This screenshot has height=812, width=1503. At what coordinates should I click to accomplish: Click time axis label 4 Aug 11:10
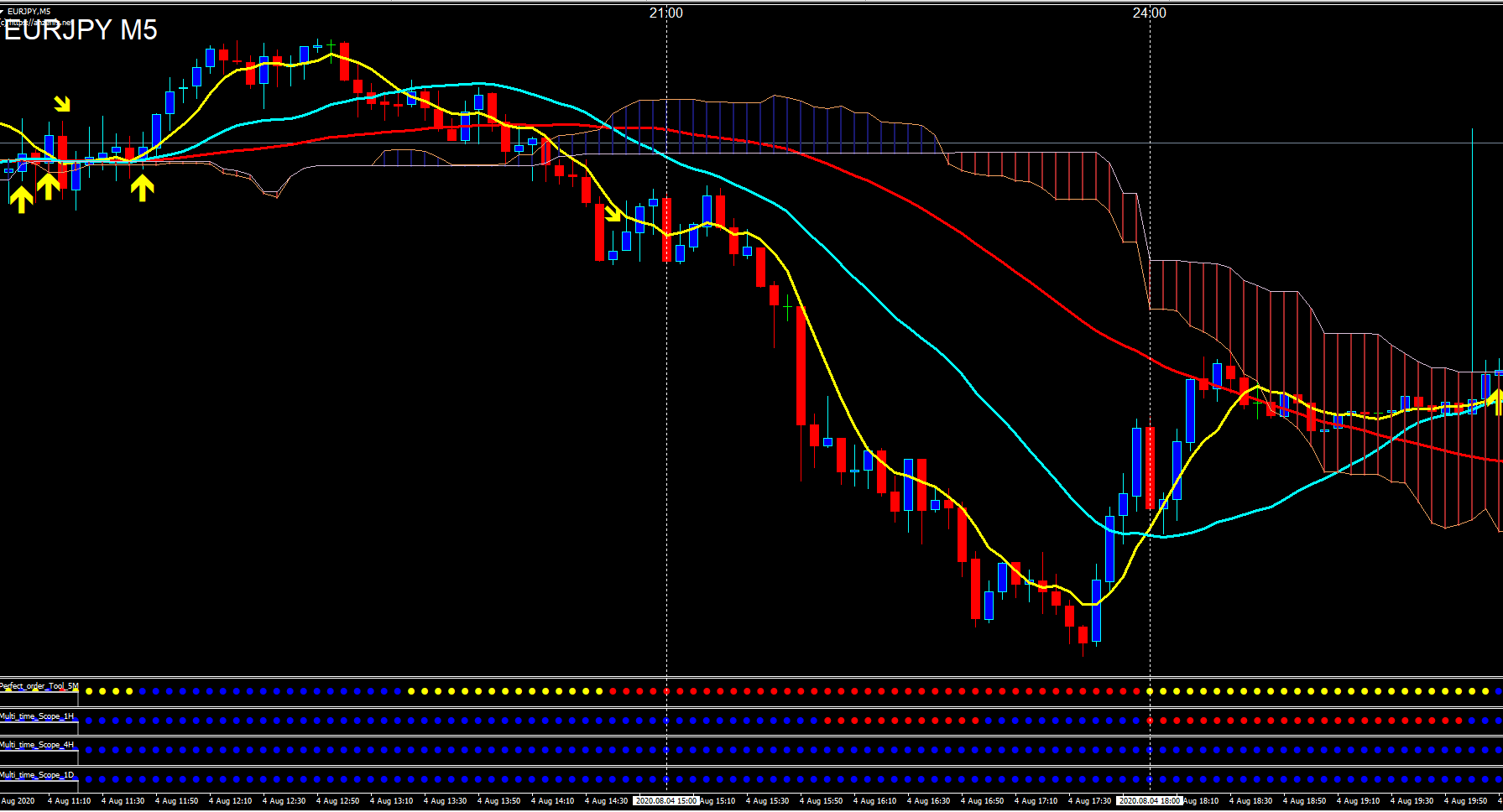[x=69, y=801]
